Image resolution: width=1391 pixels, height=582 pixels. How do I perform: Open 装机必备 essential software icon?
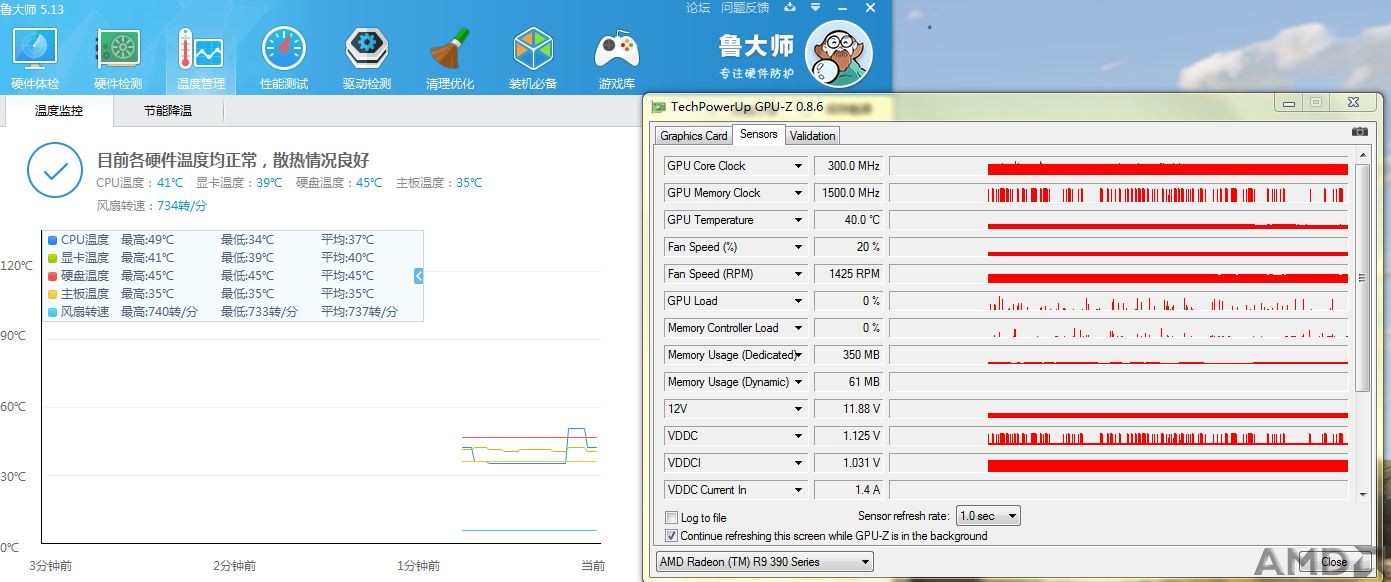click(533, 59)
